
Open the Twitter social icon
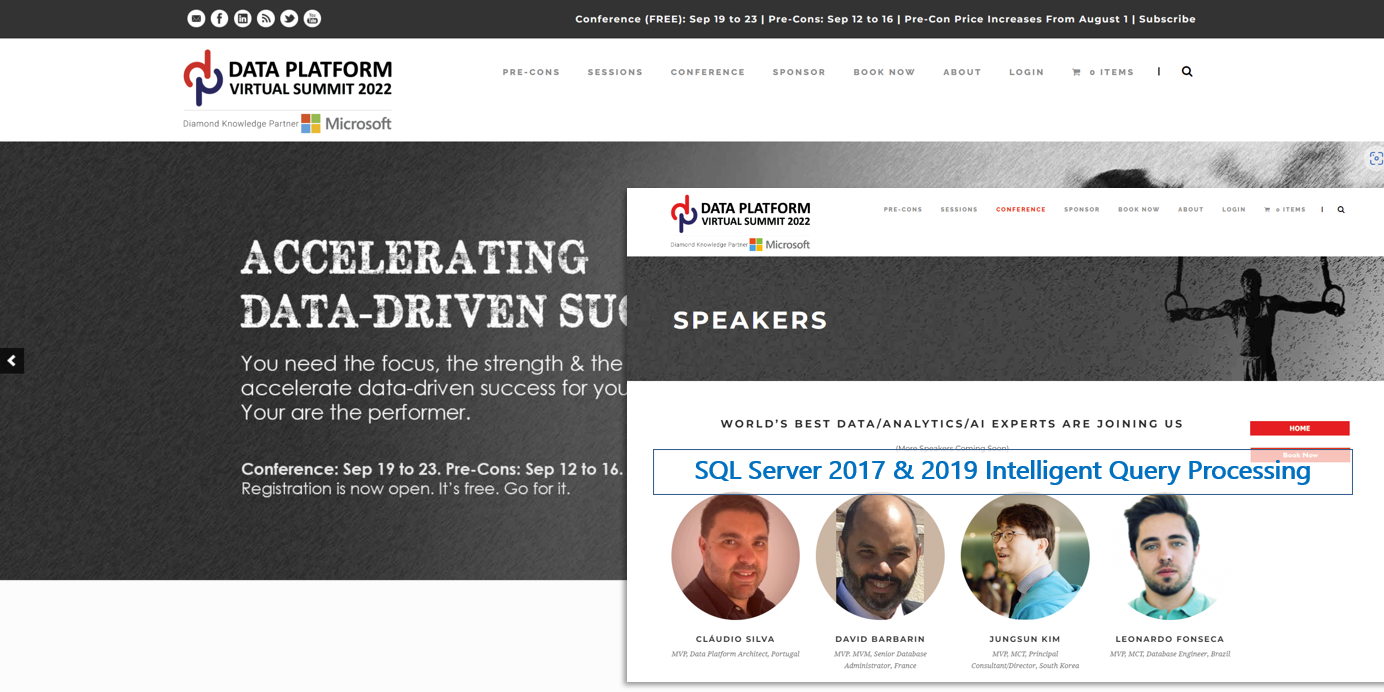289,18
